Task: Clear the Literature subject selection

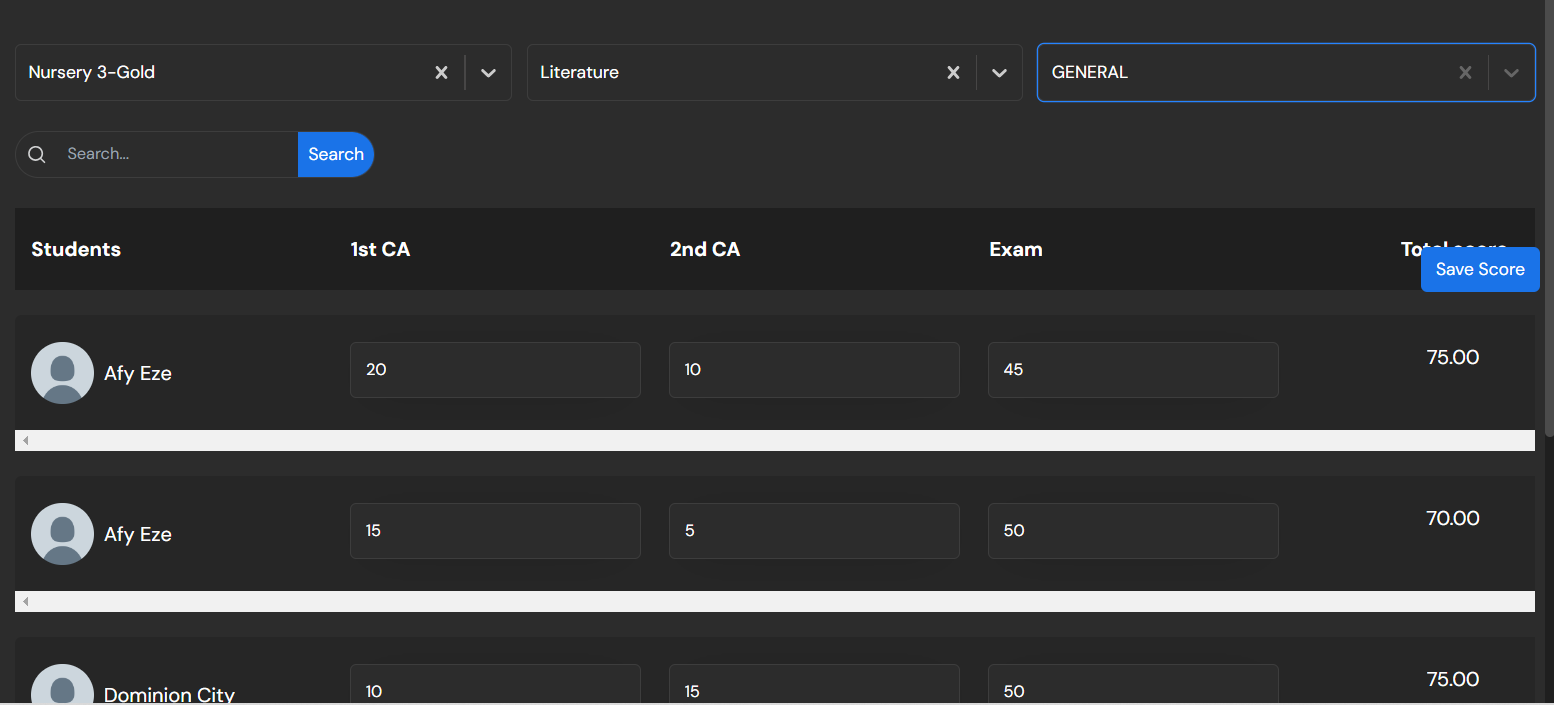Action: (x=953, y=73)
